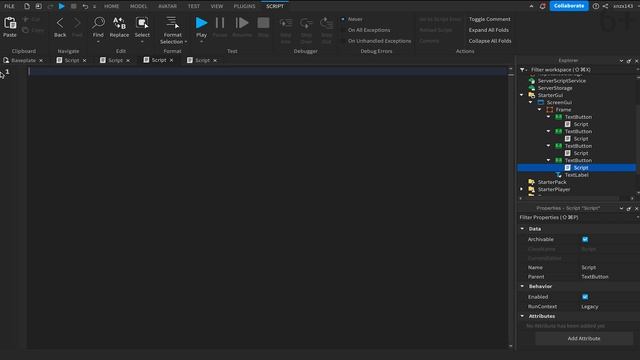Select ServerStorage in Explorer
The width and height of the screenshot is (640, 360).
click(555, 88)
